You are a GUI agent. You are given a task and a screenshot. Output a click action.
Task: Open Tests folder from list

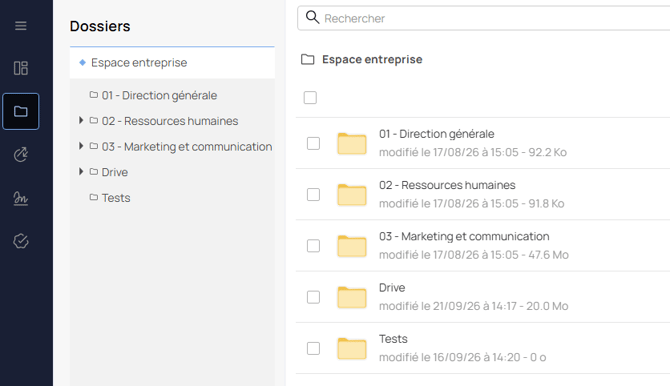pos(393,339)
